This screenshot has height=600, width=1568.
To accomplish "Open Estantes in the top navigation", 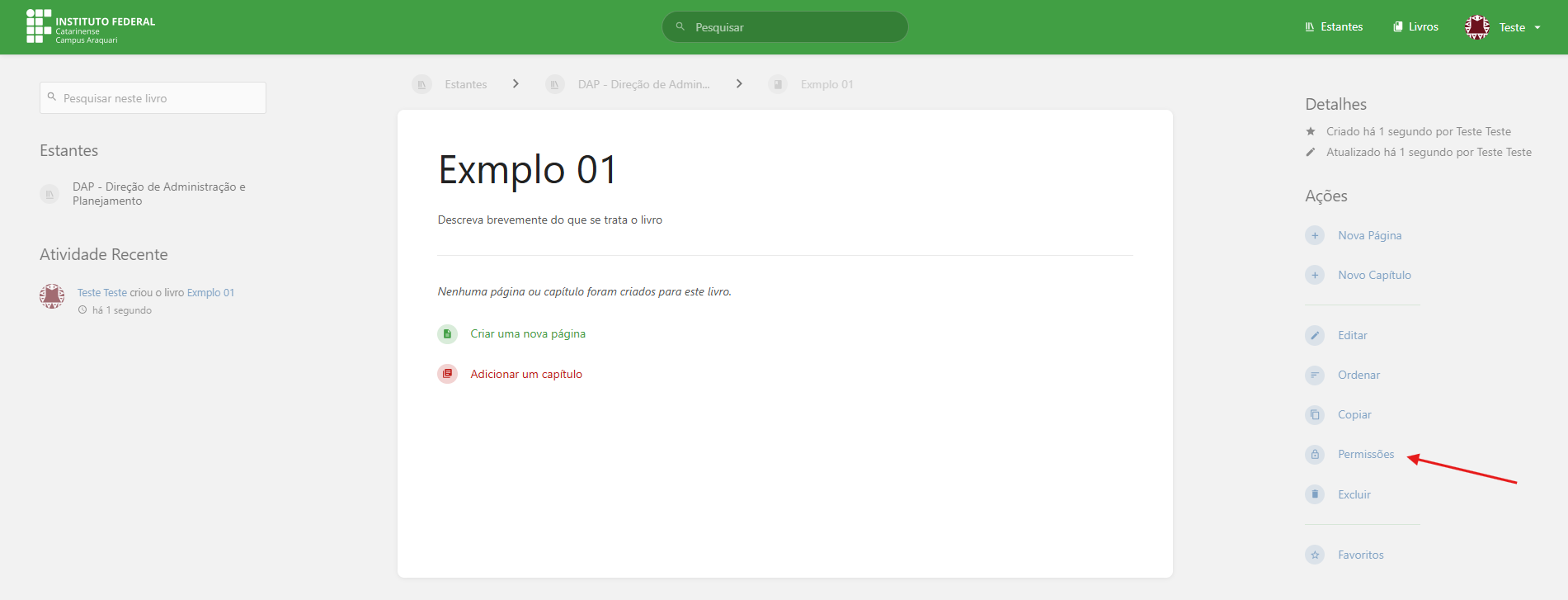I will point(1334,27).
